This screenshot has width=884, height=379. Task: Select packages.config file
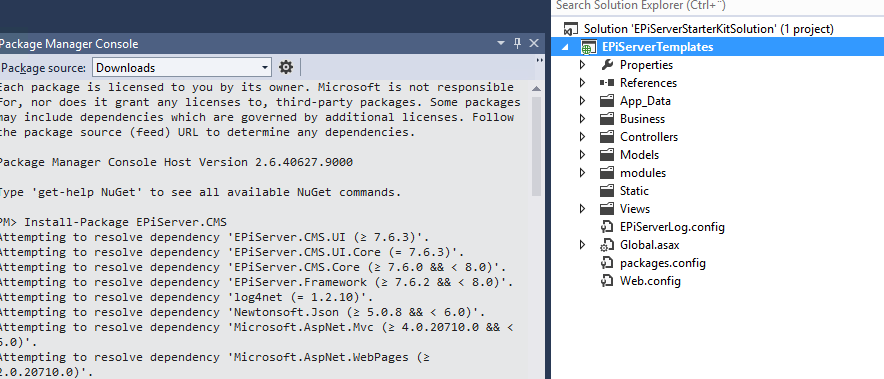point(662,263)
